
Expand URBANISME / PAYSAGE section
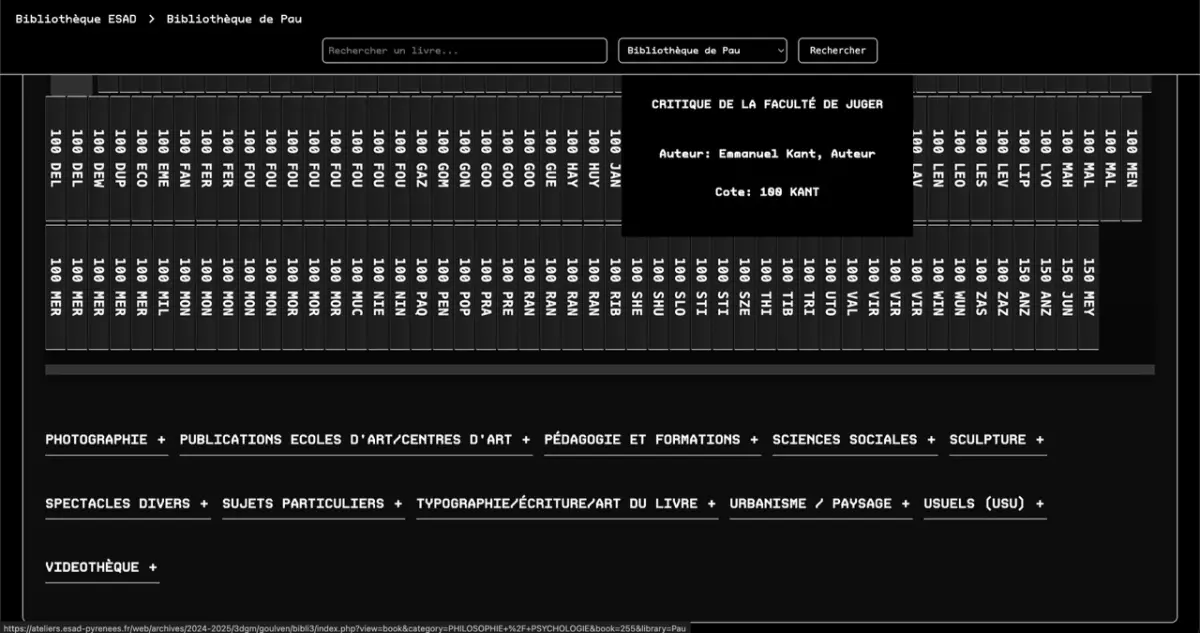point(820,504)
